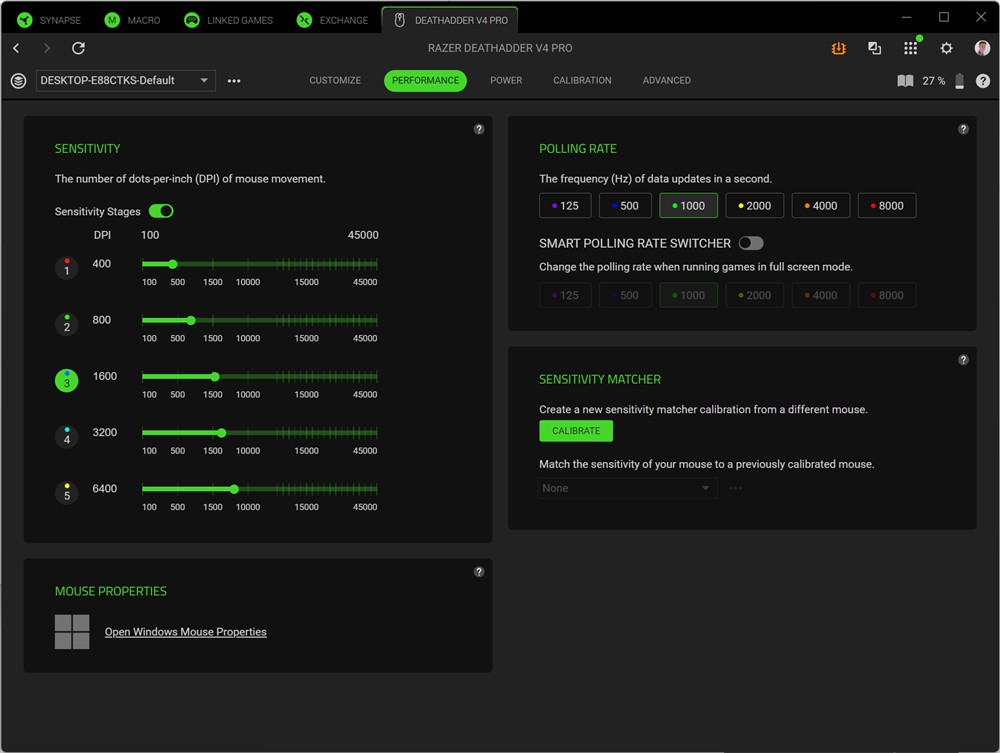Open the Macro tab
Screen dimensions: 1000x753
[x=133, y=20]
